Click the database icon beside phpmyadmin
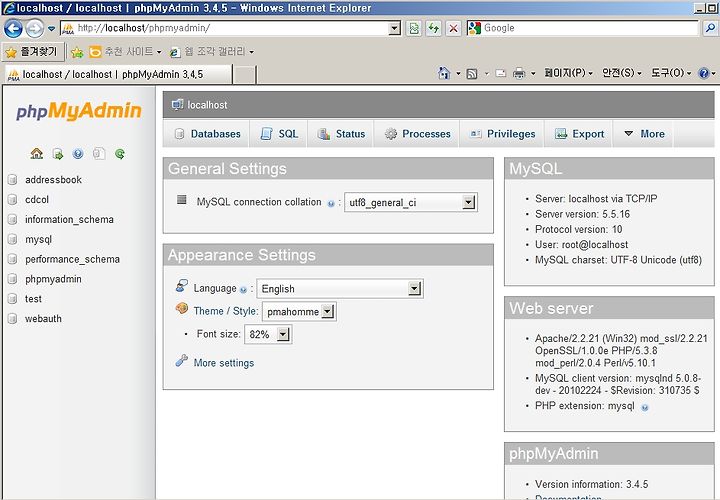 point(12,279)
